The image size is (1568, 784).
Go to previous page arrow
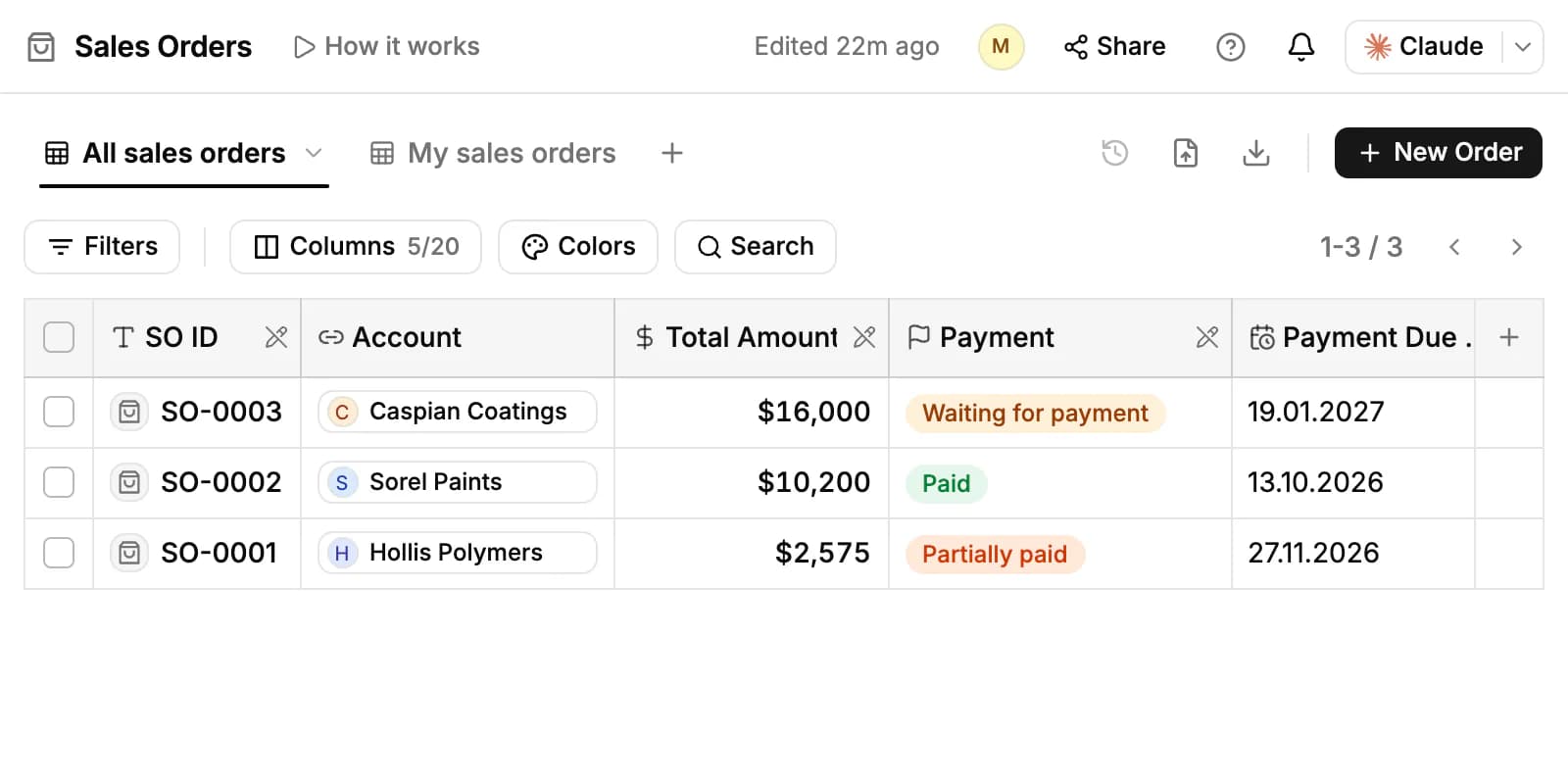(x=1454, y=247)
